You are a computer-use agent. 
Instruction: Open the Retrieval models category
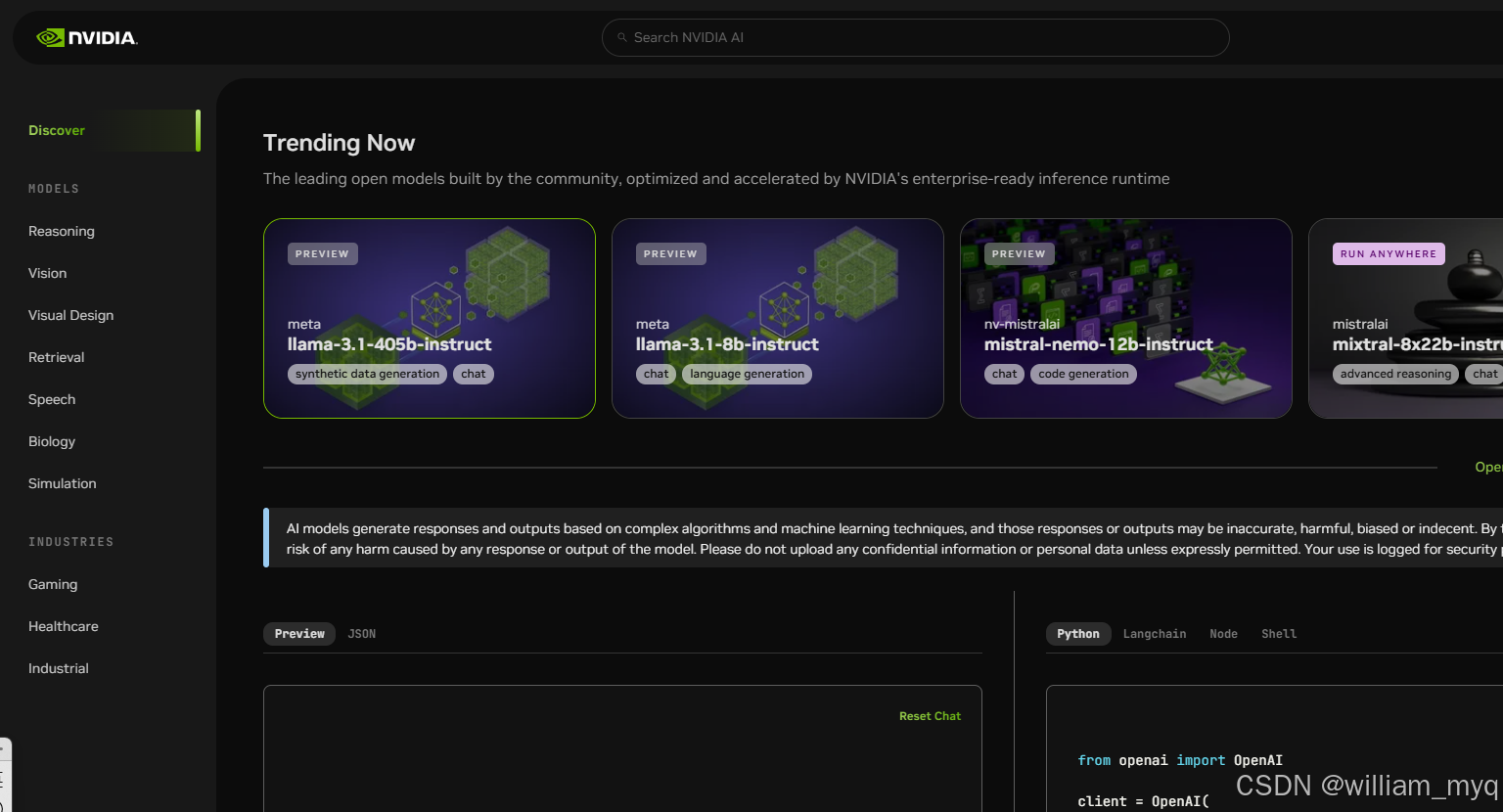[57, 357]
